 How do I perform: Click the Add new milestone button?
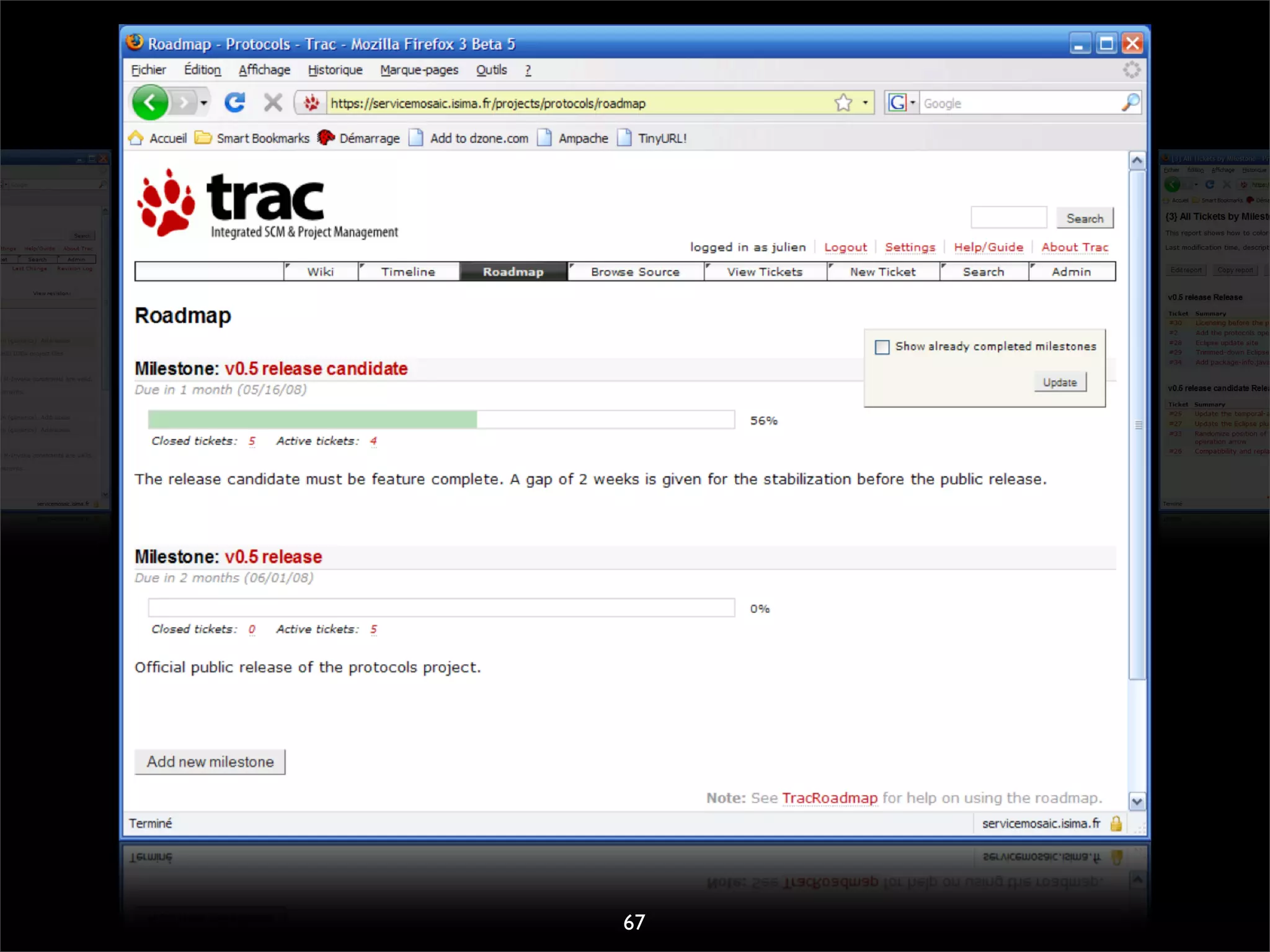tap(210, 762)
